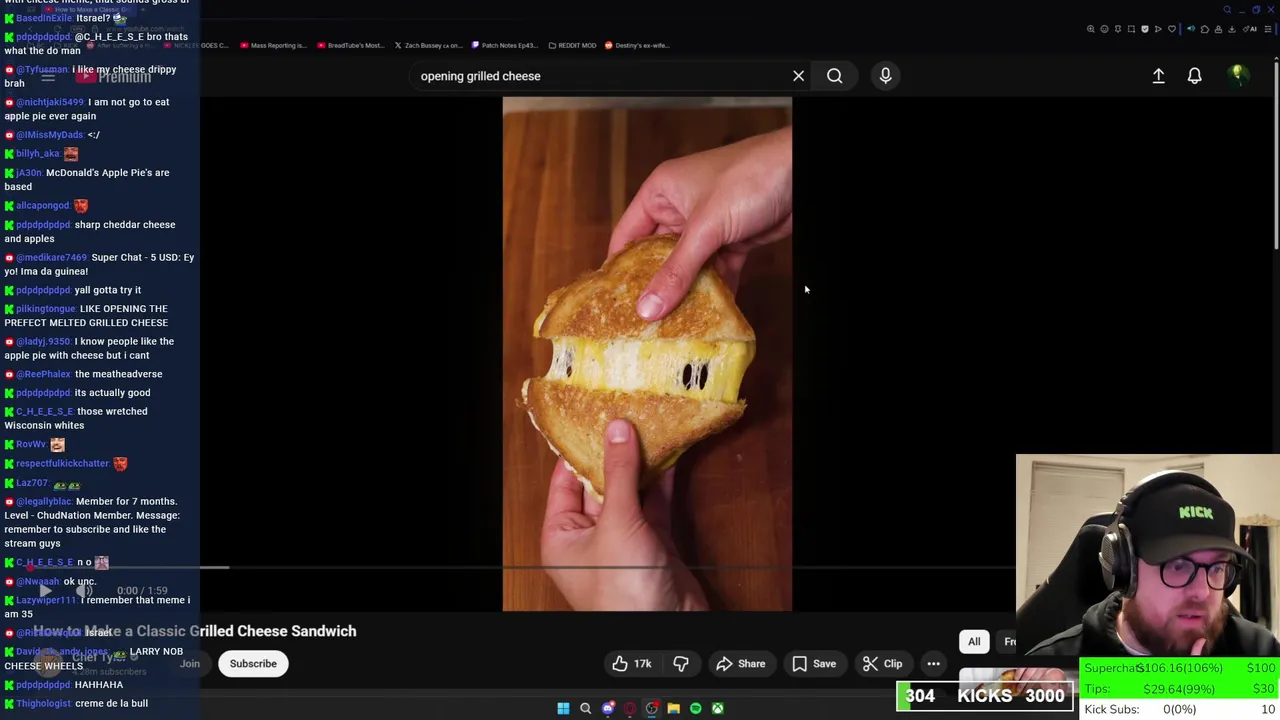Open the downloads icon in browser toolbar
This screenshot has height=720, width=1280.
[1232, 29]
